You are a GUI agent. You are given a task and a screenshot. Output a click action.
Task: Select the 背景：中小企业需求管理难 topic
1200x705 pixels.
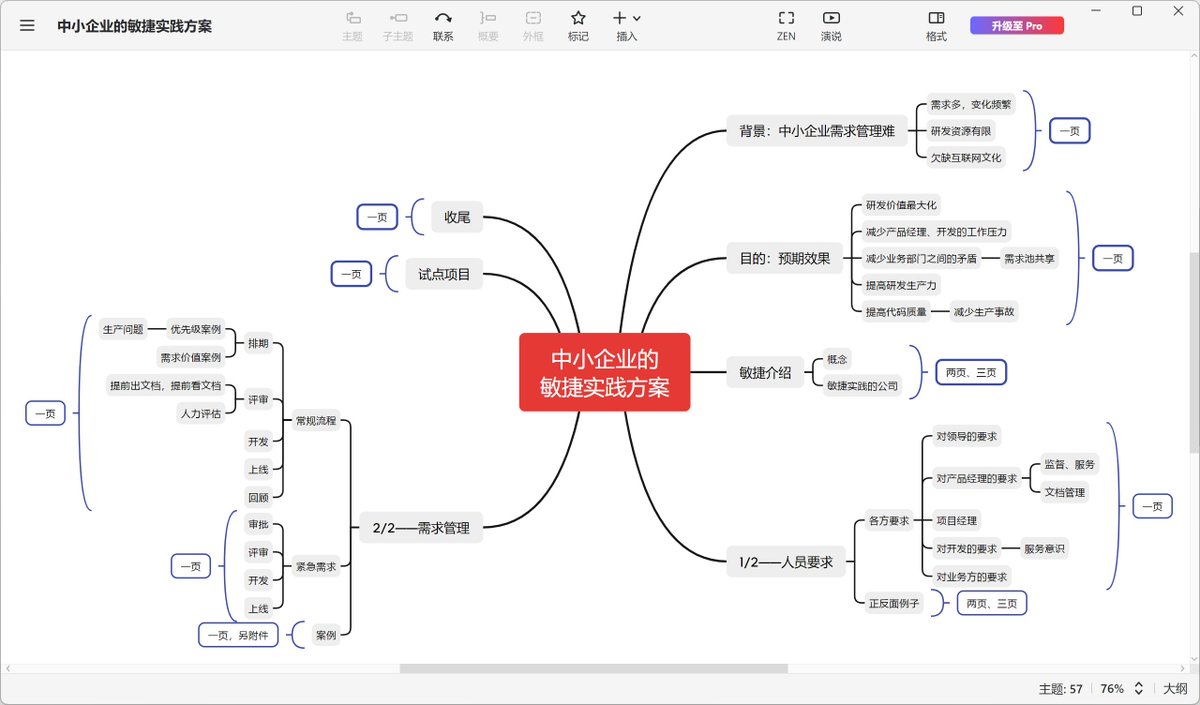tap(817, 130)
